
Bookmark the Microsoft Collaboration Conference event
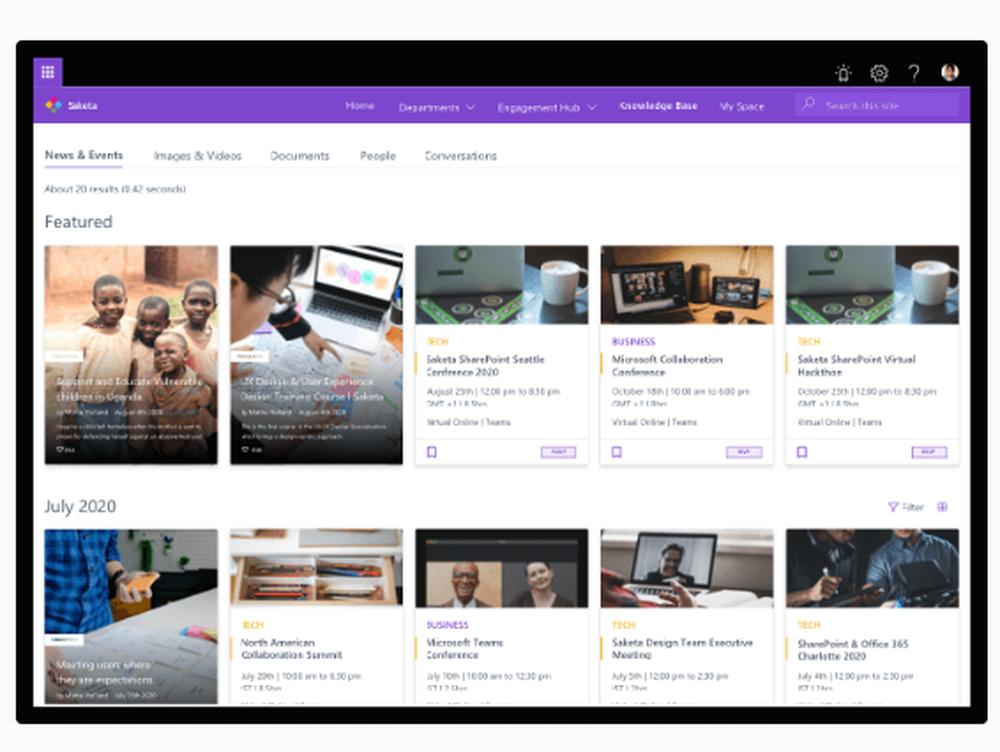click(617, 452)
